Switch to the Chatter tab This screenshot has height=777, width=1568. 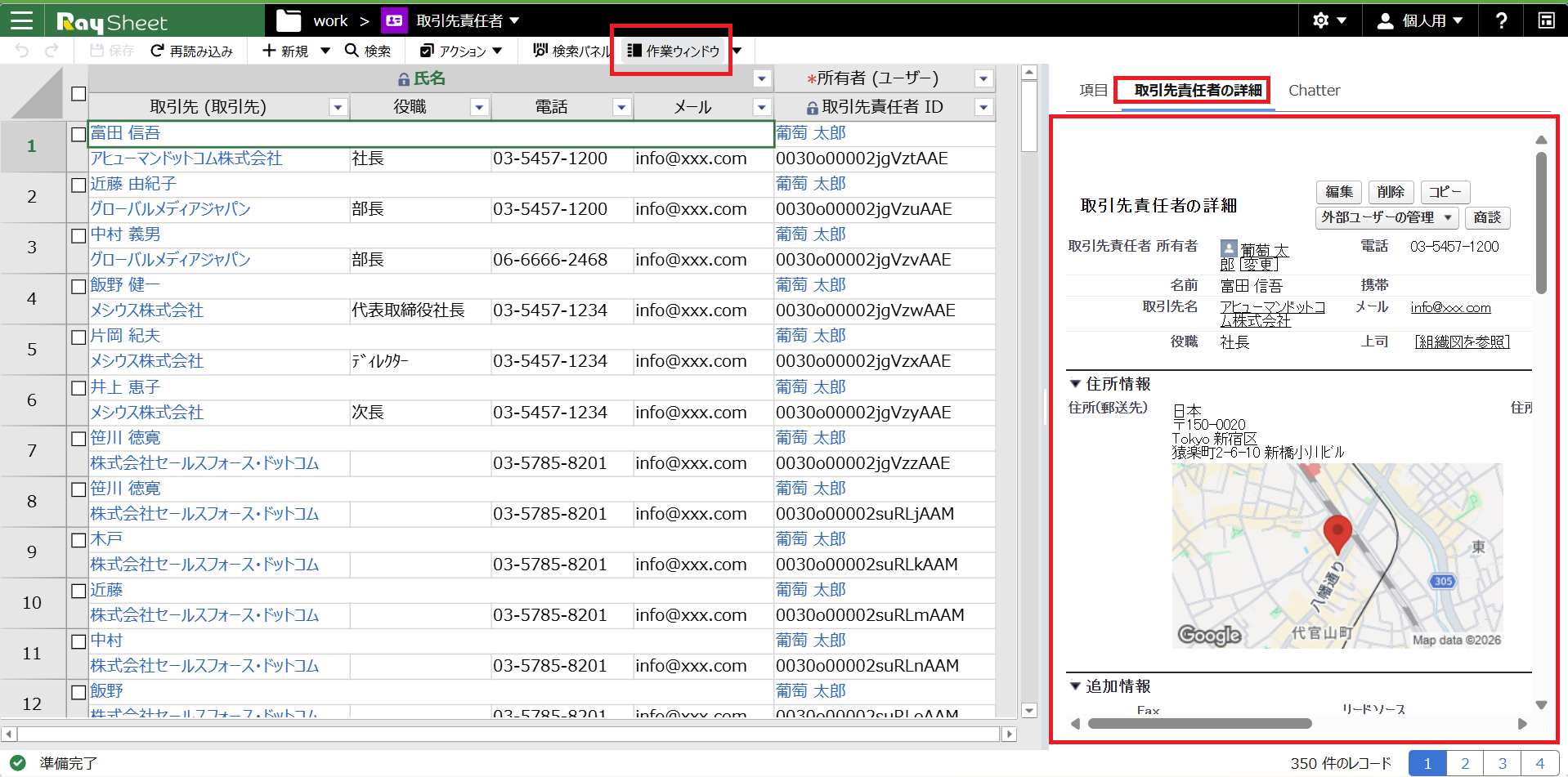tap(1314, 90)
